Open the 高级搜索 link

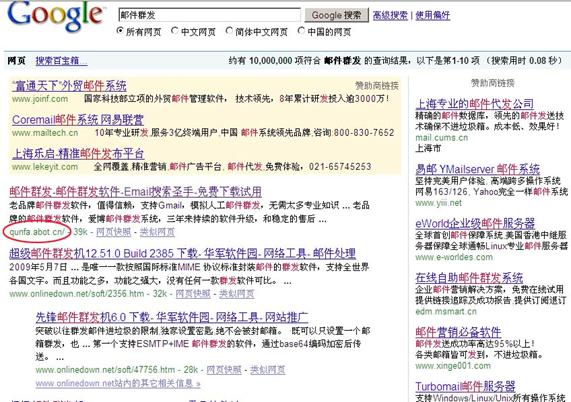(390, 15)
